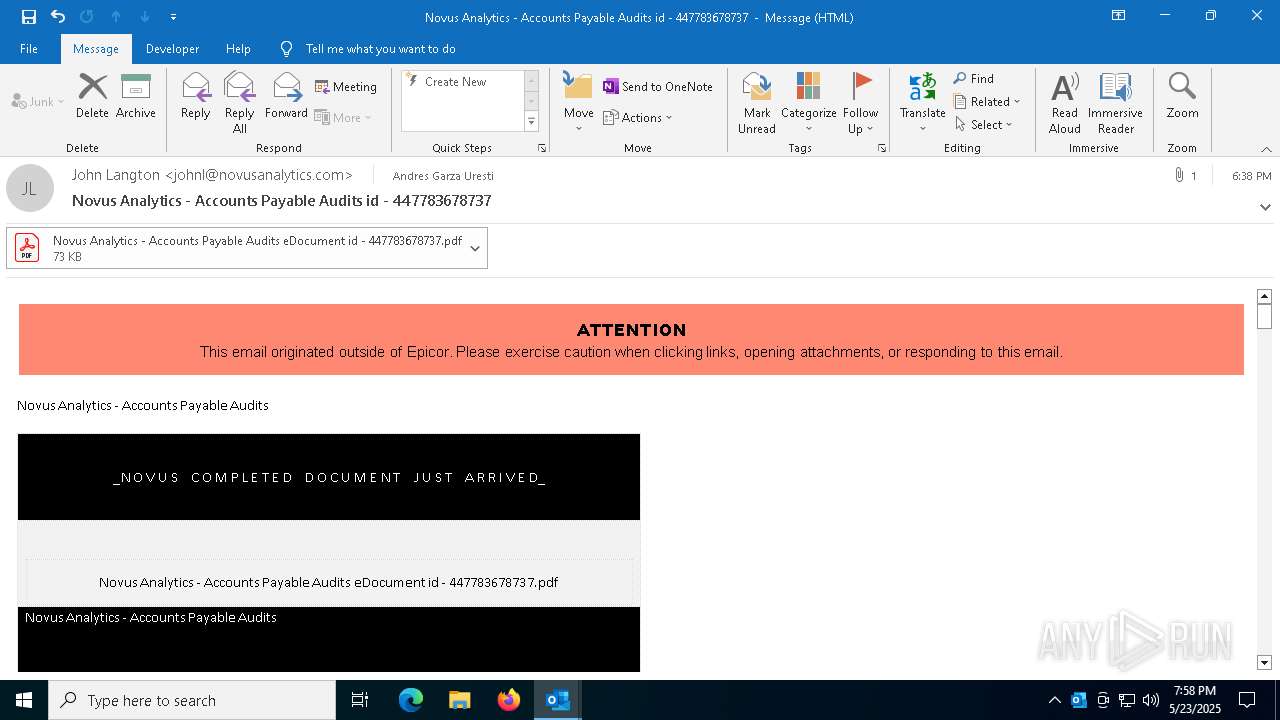This screenshot has width=1280, height=720.
Task: Delete this email message
Action: (x=92, y=97)
